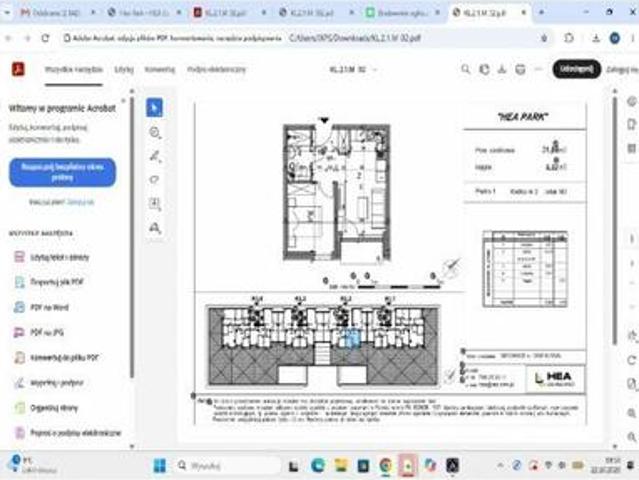Select the text box selection tool
Image resolution: width=639 pixels, height=480 pixels.
click(x=155, y=204)
